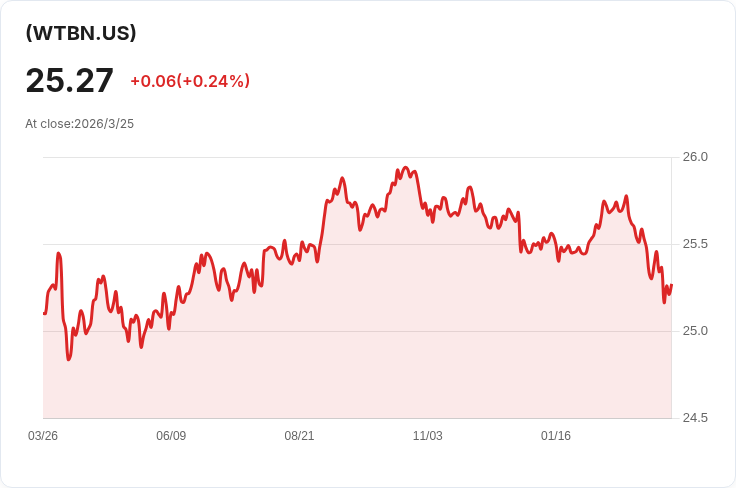Click the 03/26 date on the x-axis
The image size is (736, 488).
(43, 436)
